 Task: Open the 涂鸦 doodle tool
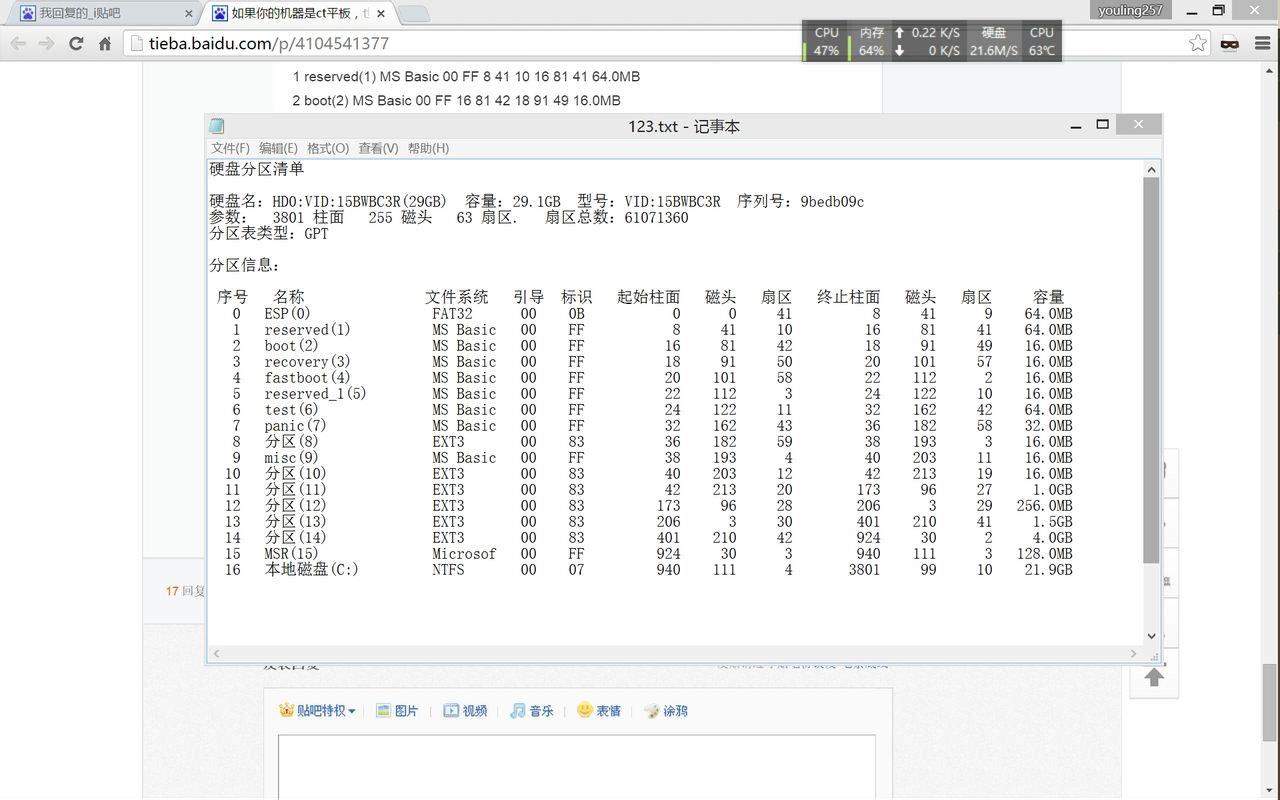(665, 711)
